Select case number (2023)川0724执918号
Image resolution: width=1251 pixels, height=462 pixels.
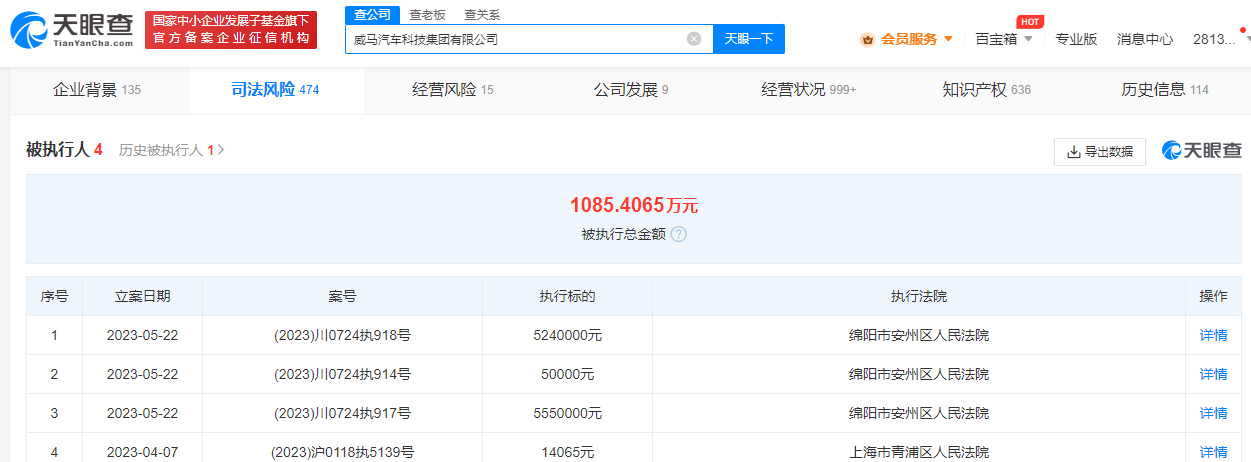click(x=342, y=335)
